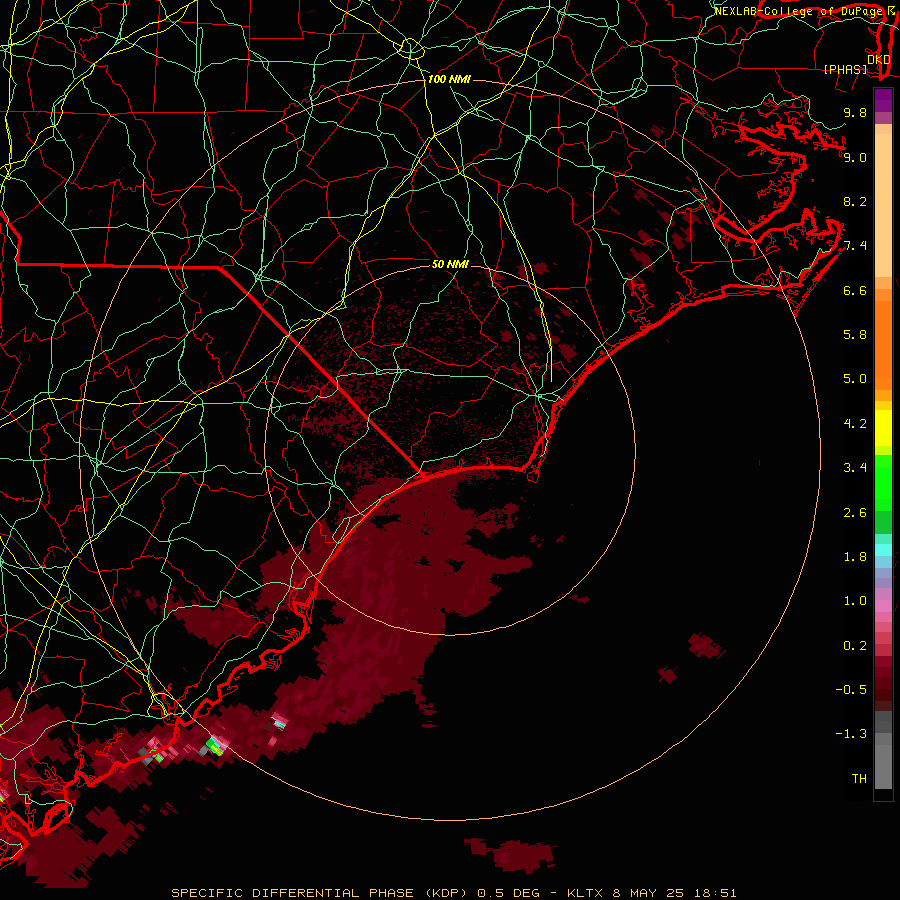The width and height of the screenshot is (900, 900).
Task: Click the 9.0 value on the color scale
Action: [x=855, y=157]
